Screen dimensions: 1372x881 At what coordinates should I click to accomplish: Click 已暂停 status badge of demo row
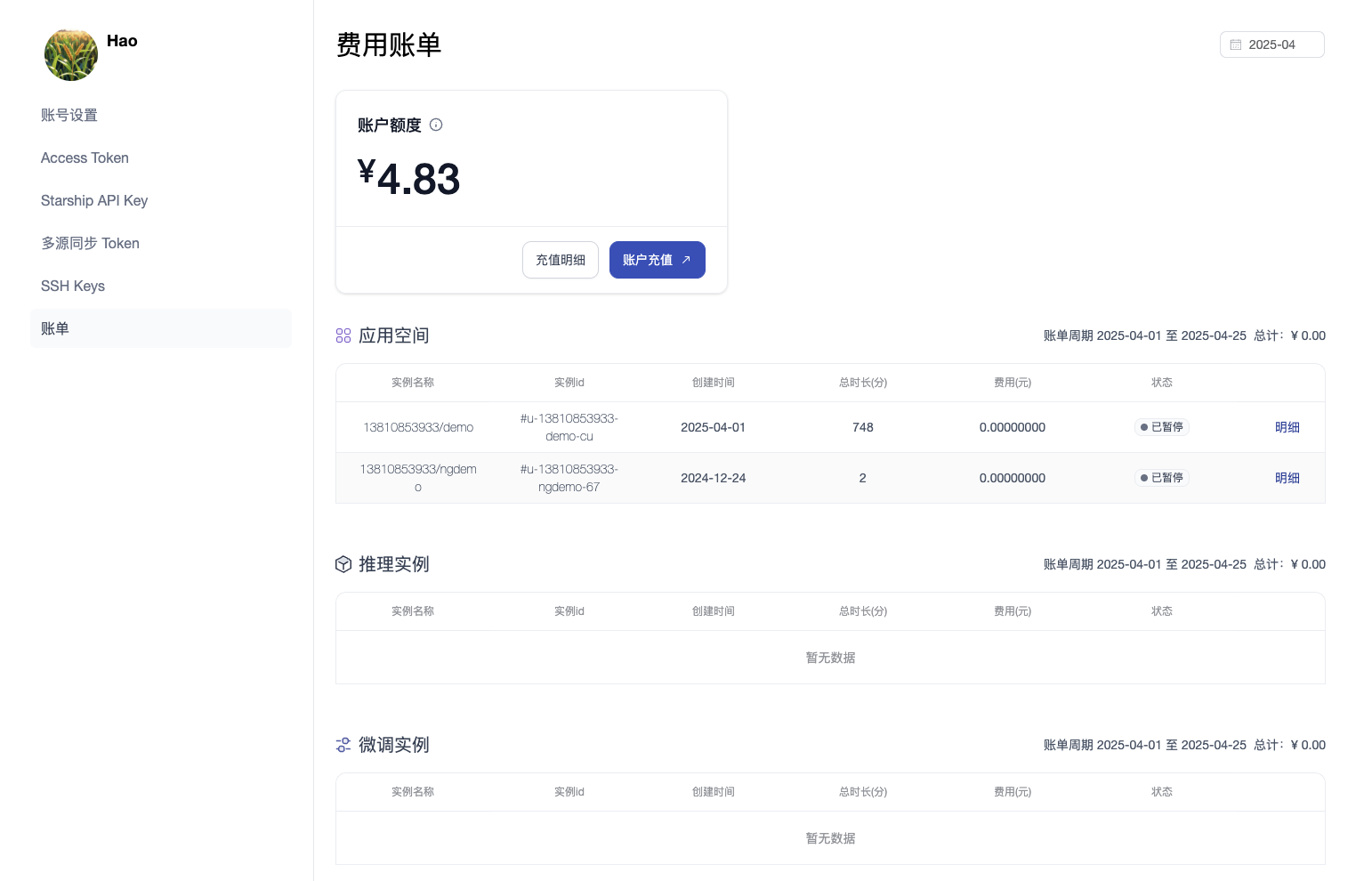[1162, 427]
